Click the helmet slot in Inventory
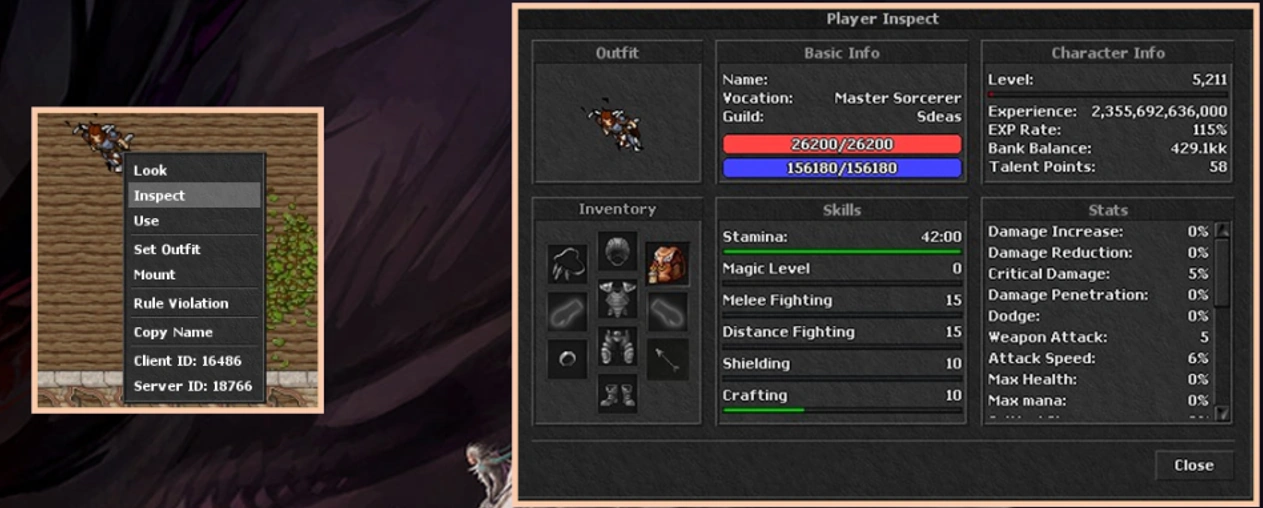Image resolution: width=1263 pixels, height=508 pixels. point(617,251)
